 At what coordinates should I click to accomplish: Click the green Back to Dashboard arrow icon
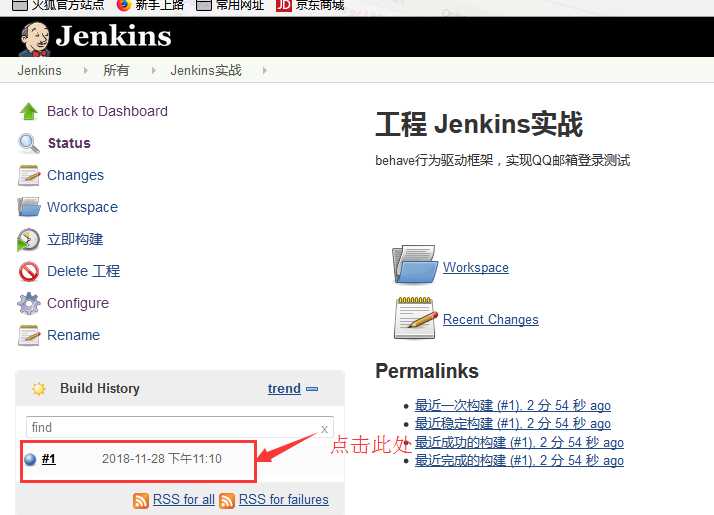pyautogui.click(x=29, y=112)
